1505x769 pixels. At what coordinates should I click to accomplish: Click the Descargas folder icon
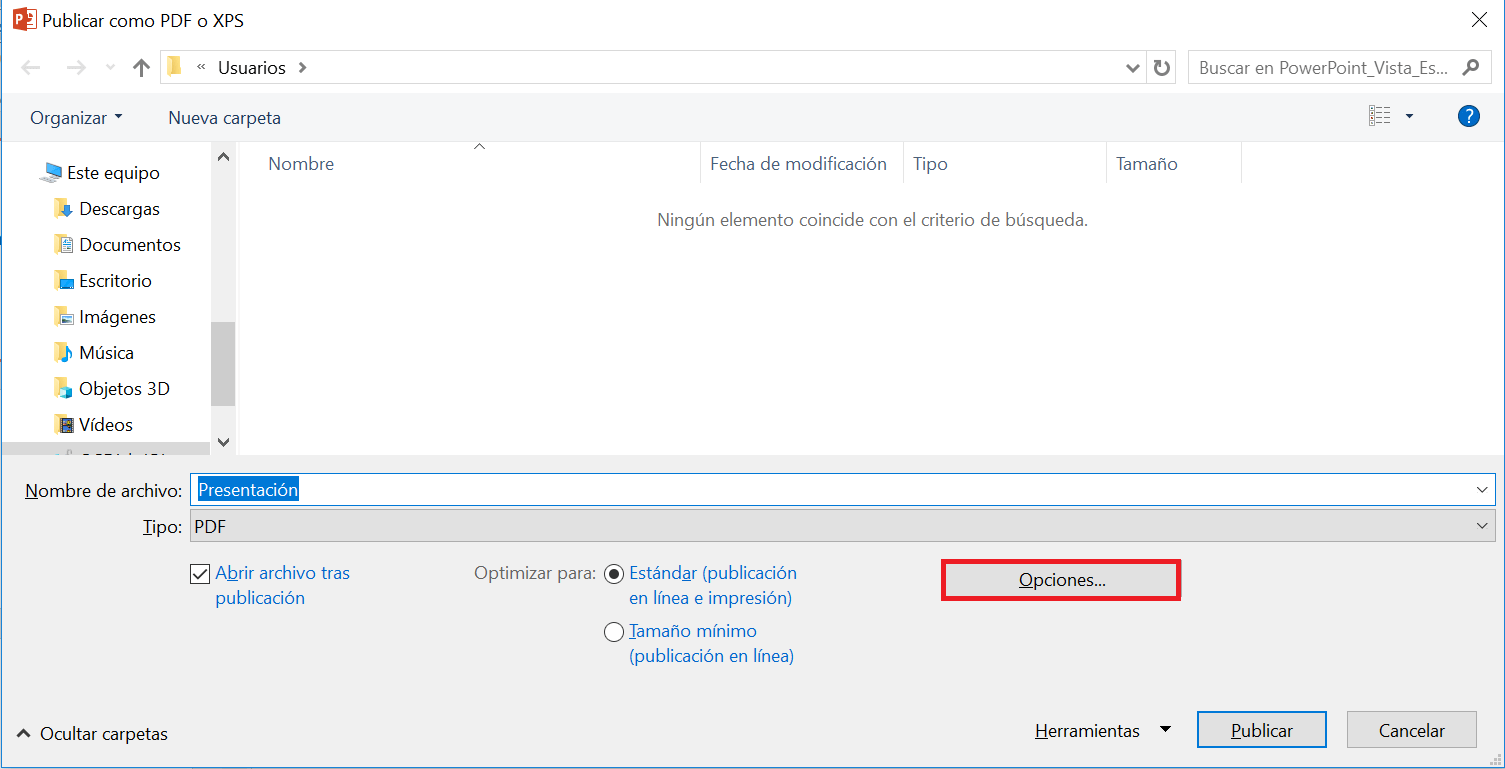click(x=64, y=209)
